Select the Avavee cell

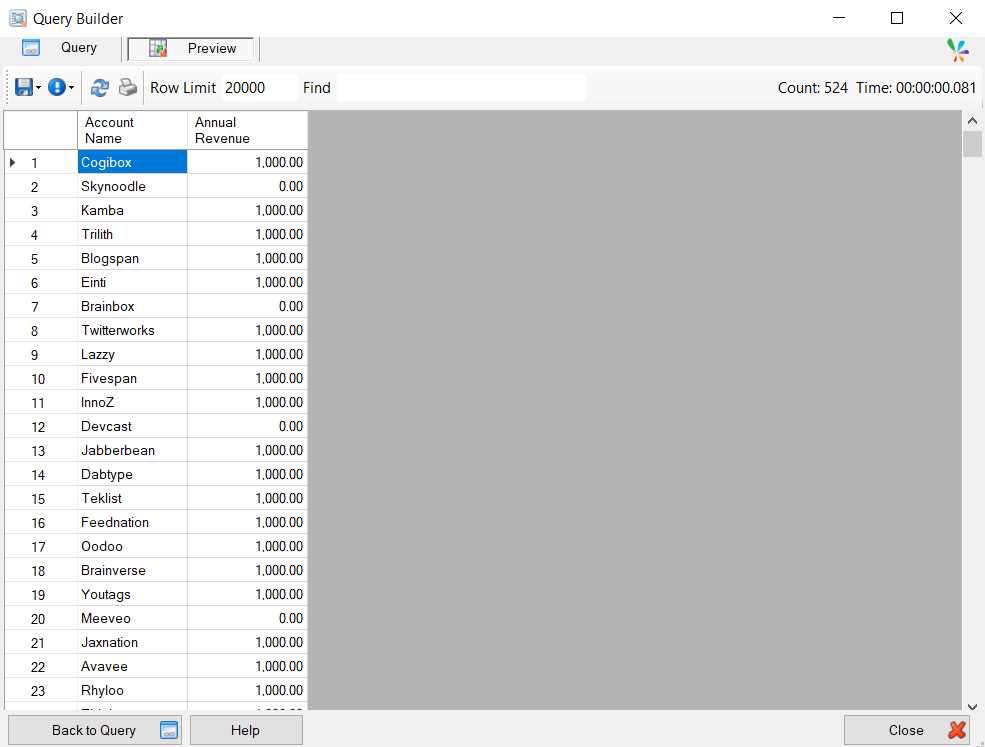pos(133,666)
